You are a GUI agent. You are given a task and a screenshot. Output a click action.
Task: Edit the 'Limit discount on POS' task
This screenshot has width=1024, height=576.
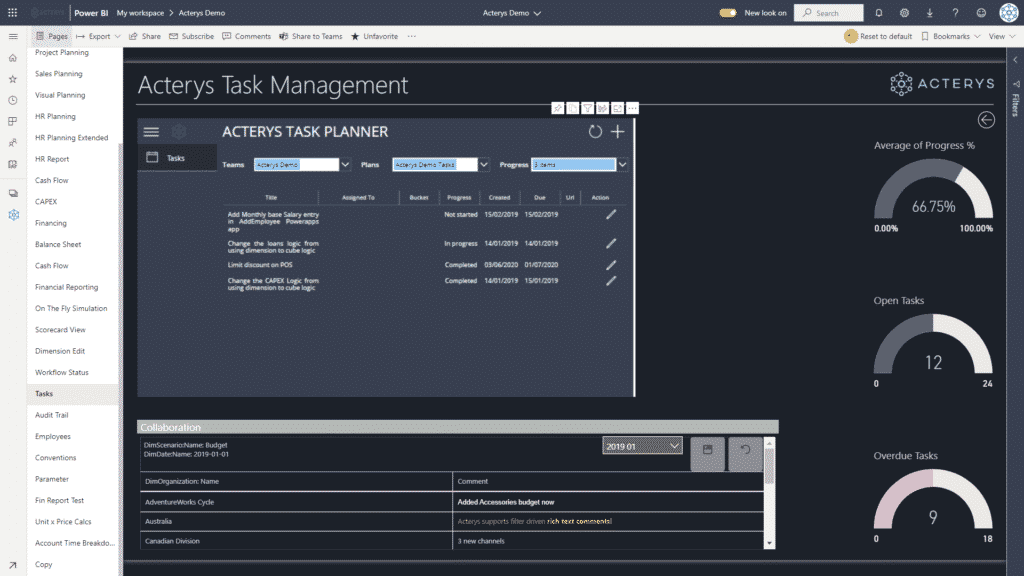(x=611, y=265)
